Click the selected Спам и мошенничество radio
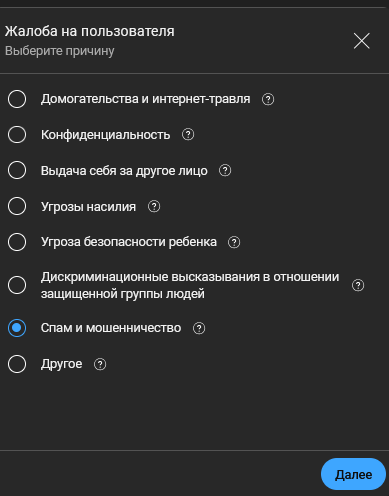This screenshot has width=389, height=496. click(17, 328)
